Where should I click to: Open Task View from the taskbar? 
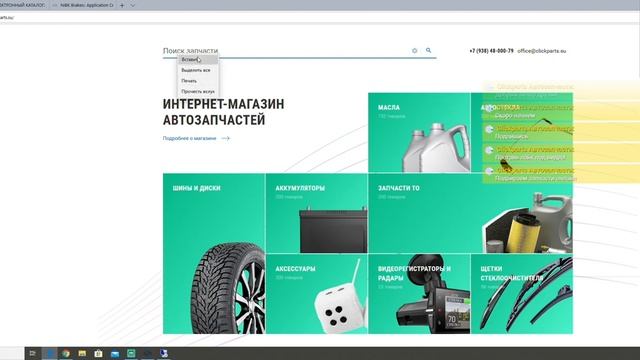33,353
